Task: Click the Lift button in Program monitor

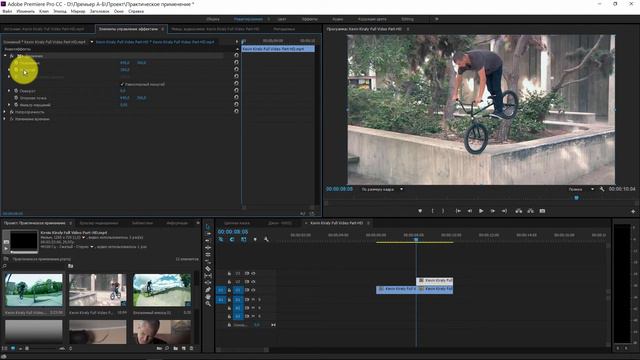Action: click(519, 211)
